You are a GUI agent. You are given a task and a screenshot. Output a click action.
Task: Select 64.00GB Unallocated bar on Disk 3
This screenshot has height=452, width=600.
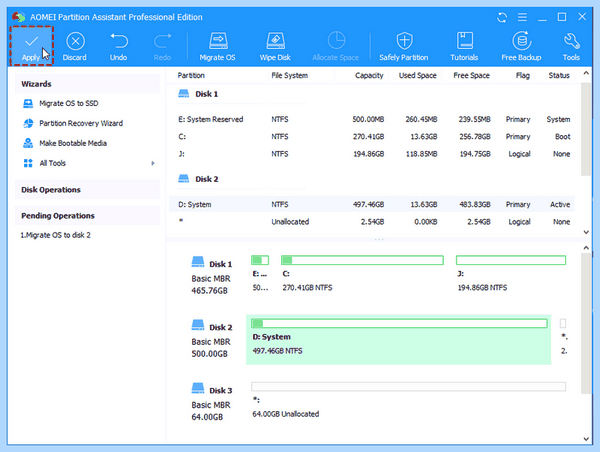[408, 387]
